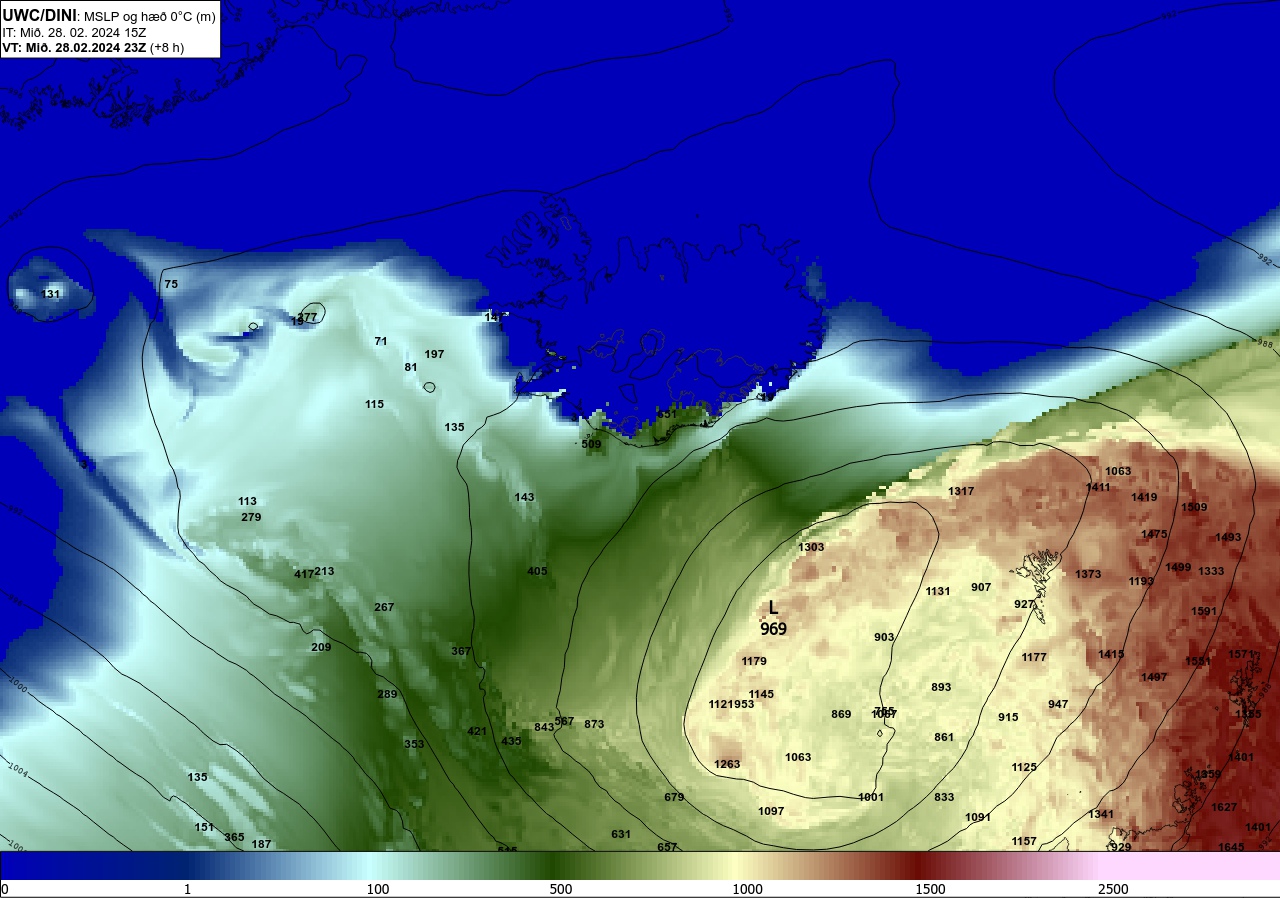The height and width of the screenshot is (898, 1280).
Task: Click the height value 417
Action: coord(304,574)
